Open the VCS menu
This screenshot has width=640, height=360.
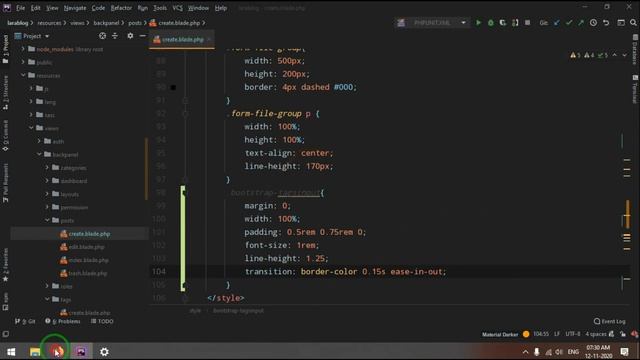click(x=178, y=8)
